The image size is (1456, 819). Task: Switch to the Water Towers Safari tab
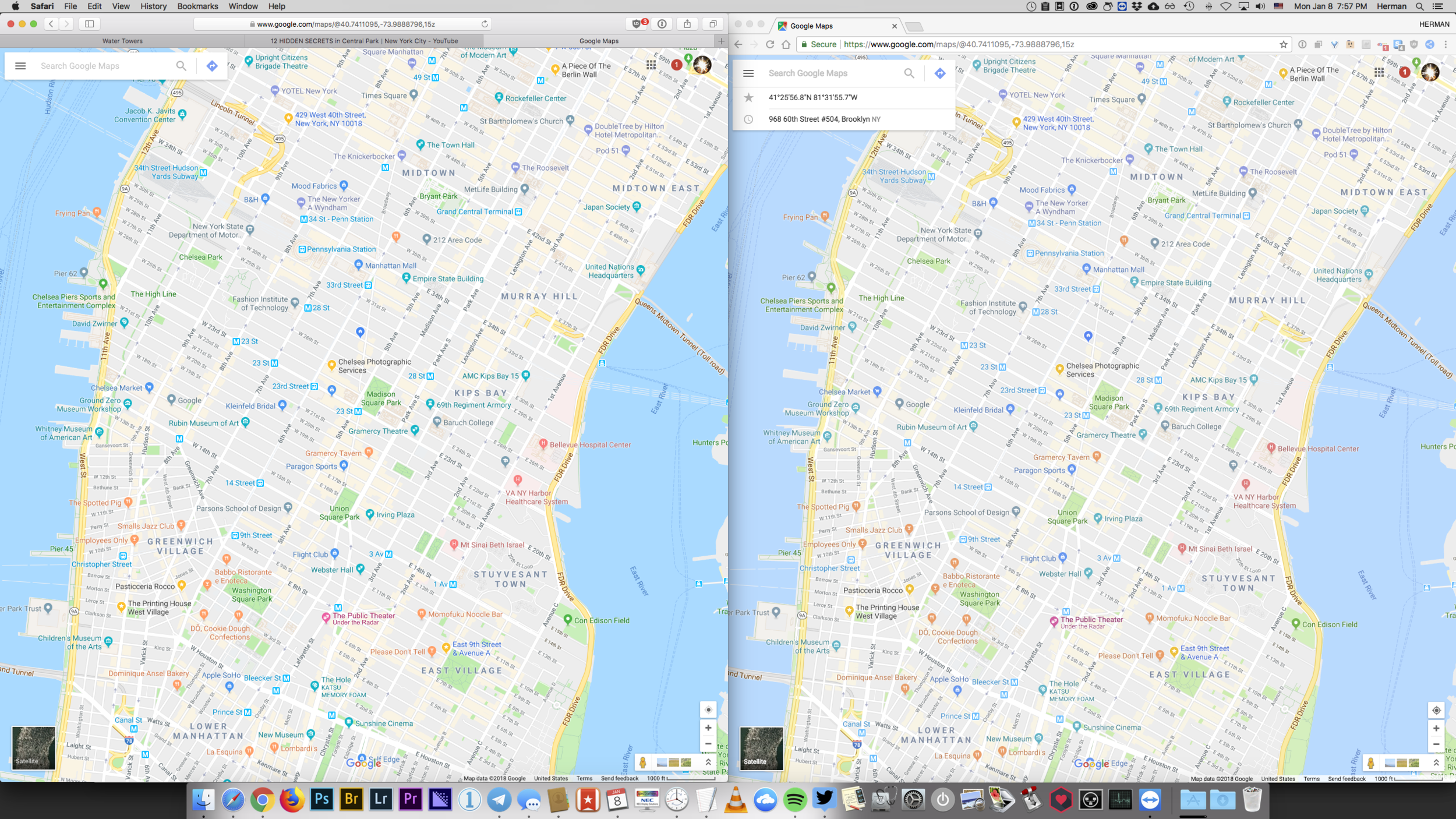point(122,41)
